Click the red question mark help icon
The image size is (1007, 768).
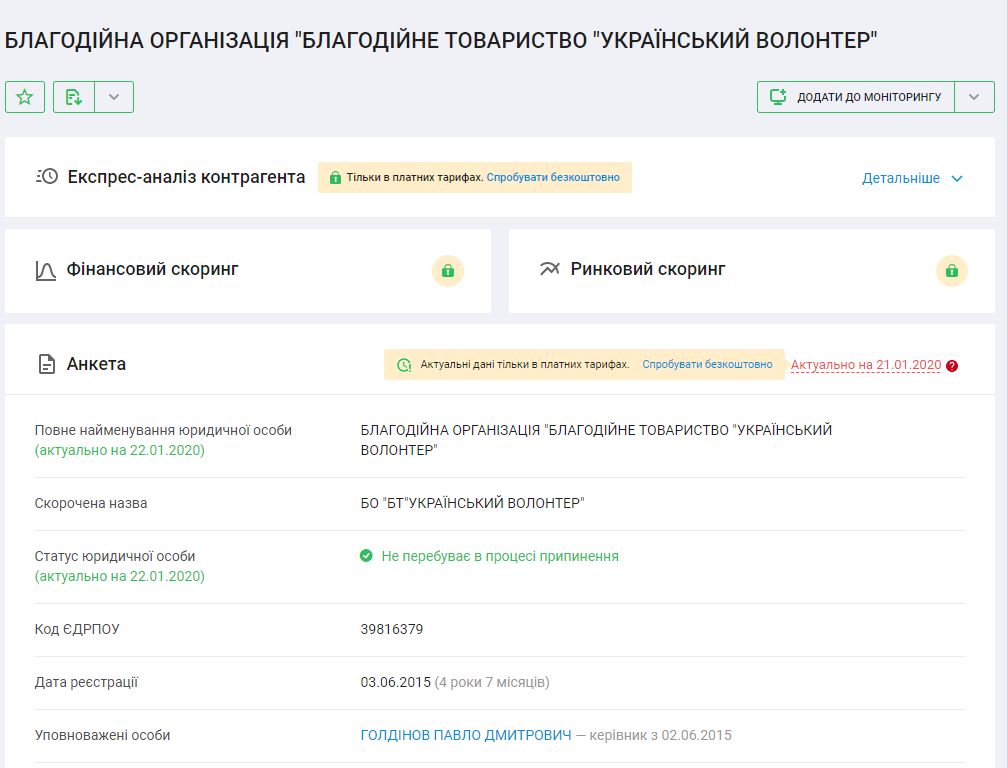click(952, 366)
